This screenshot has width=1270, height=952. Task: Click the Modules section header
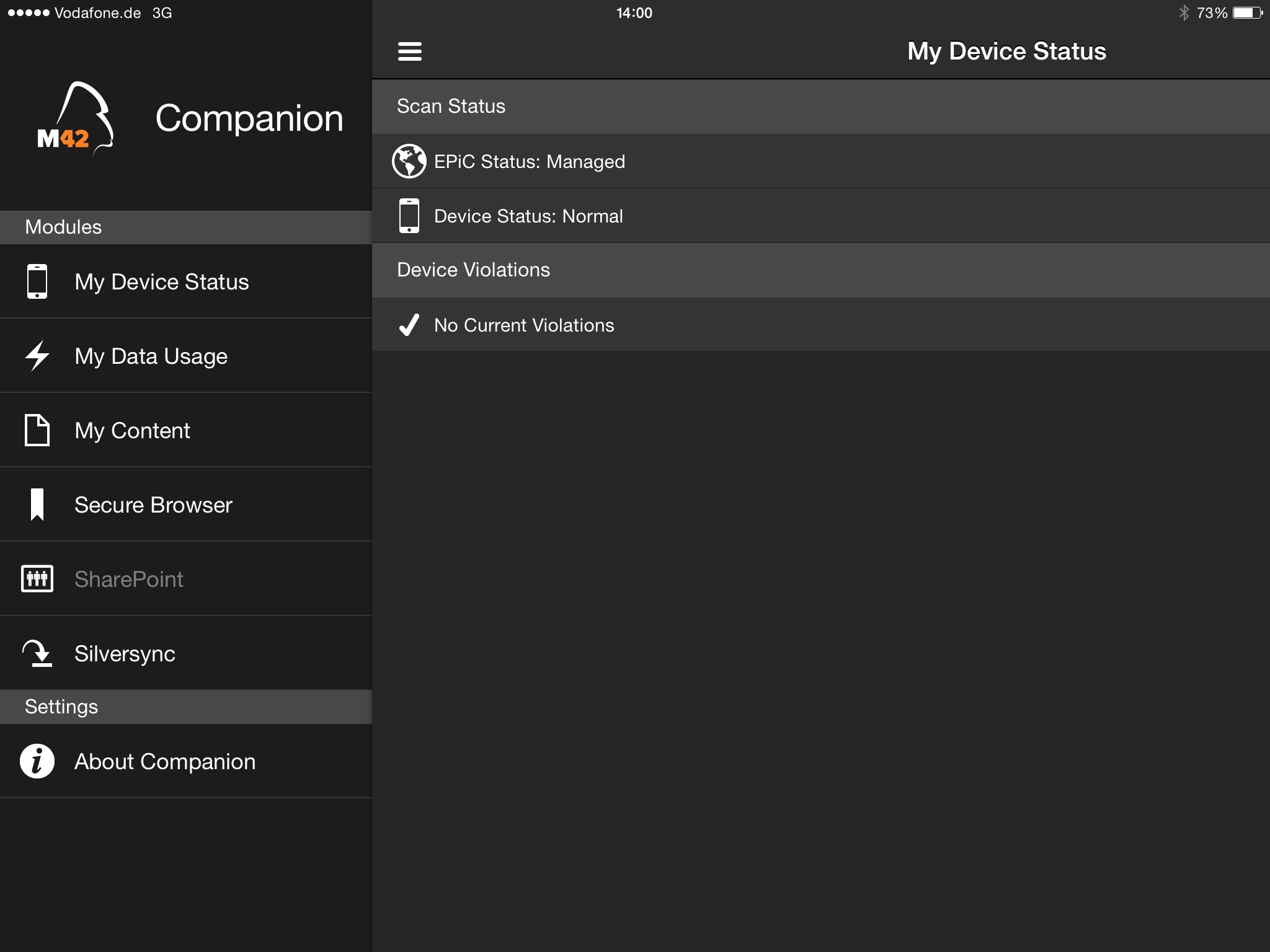tap(186, 227)
